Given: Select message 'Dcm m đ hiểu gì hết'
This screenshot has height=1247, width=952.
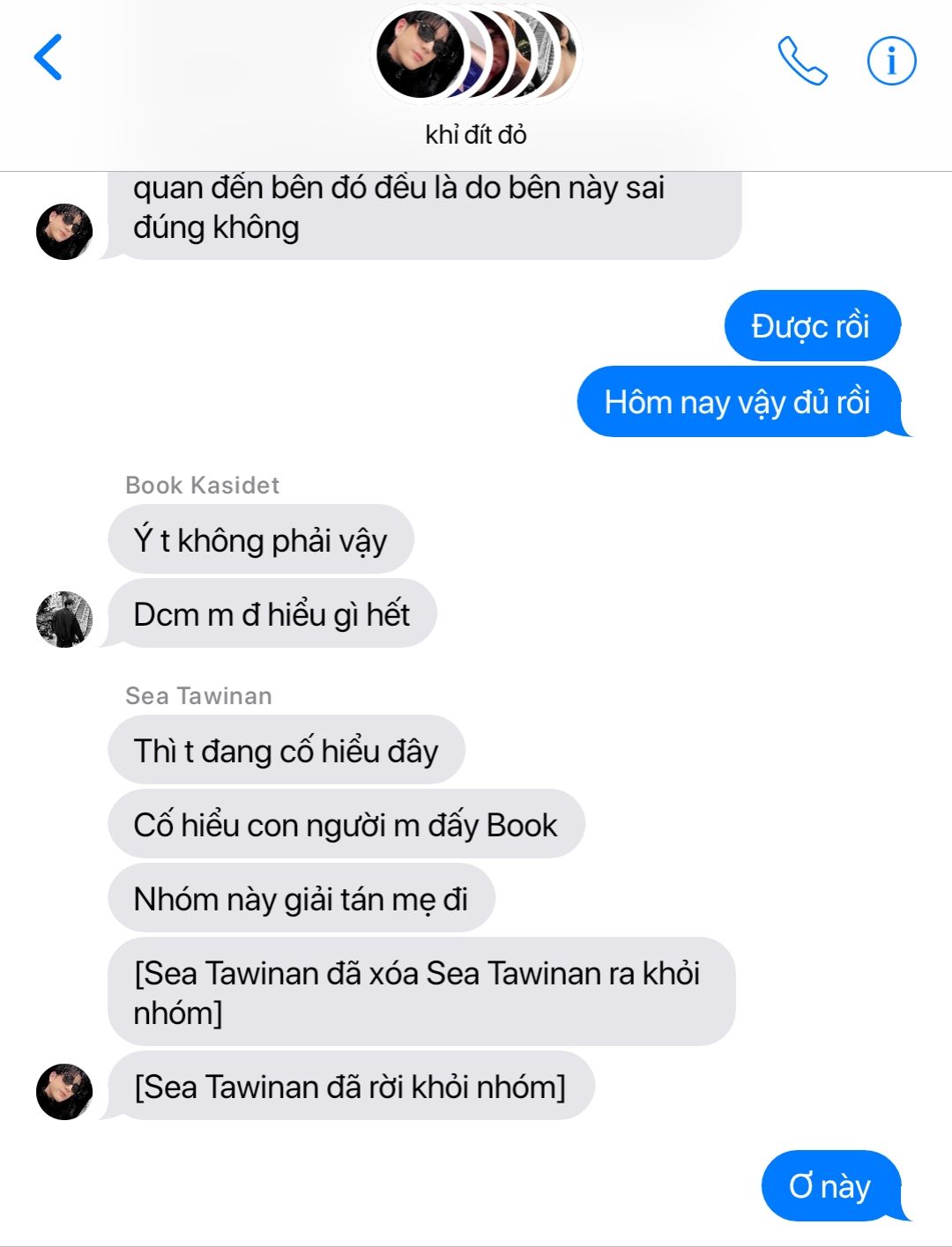Looking at the screenshot, I should pos(271,613).
